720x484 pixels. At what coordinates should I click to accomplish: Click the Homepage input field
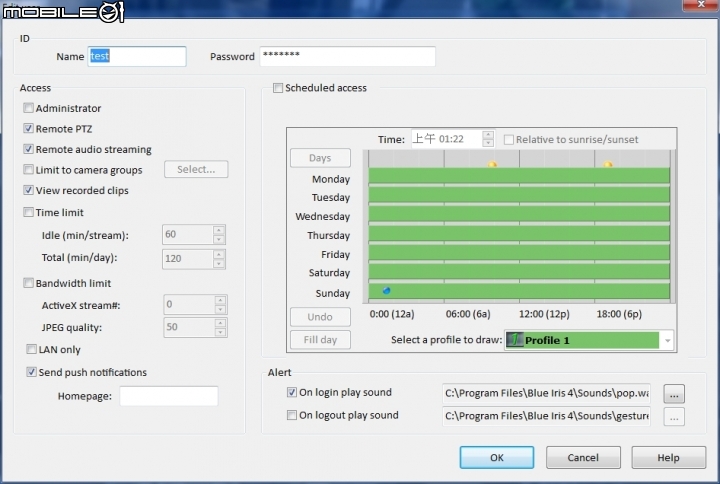click(169, 396)
